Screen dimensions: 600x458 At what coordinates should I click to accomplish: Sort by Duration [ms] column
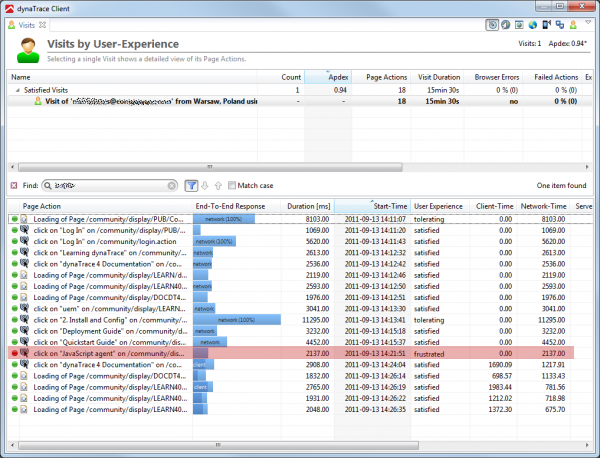click(307, 206)
